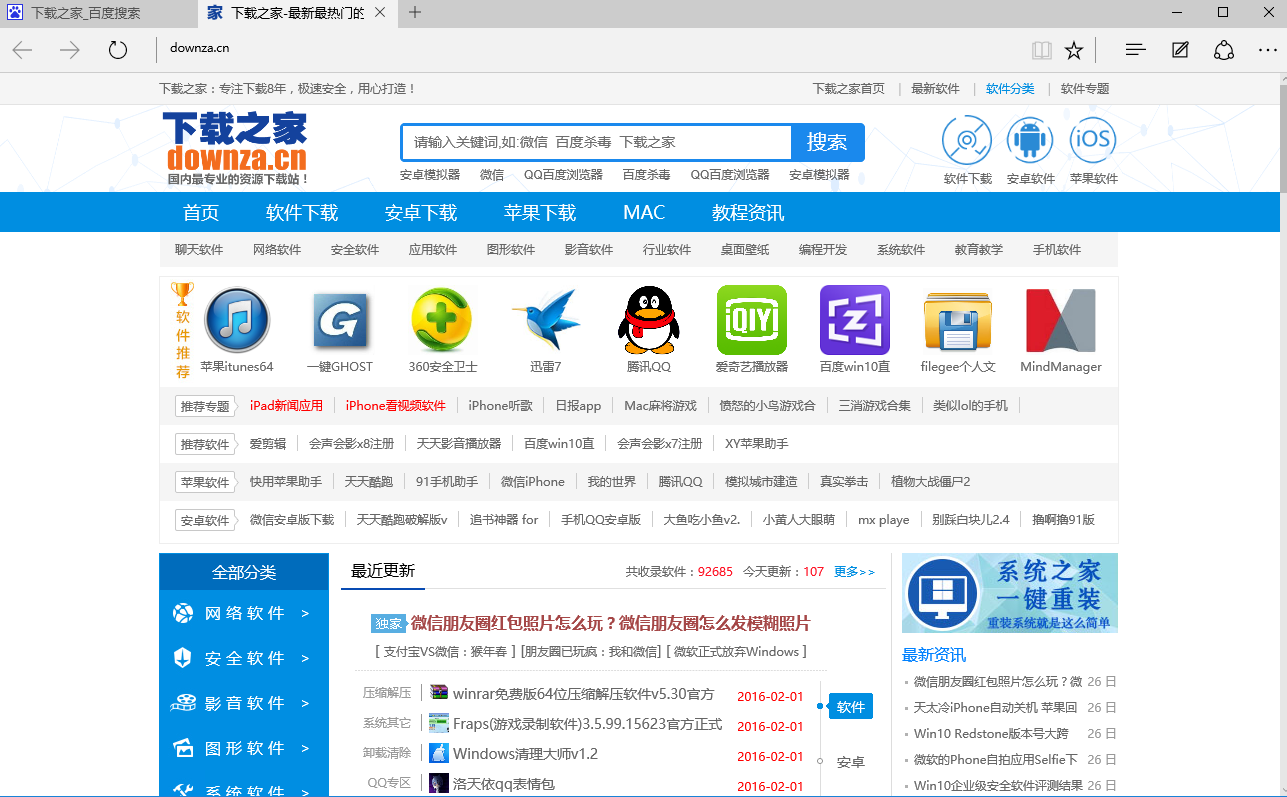Expand the 安全软件 sidebar category

(244, 658)
